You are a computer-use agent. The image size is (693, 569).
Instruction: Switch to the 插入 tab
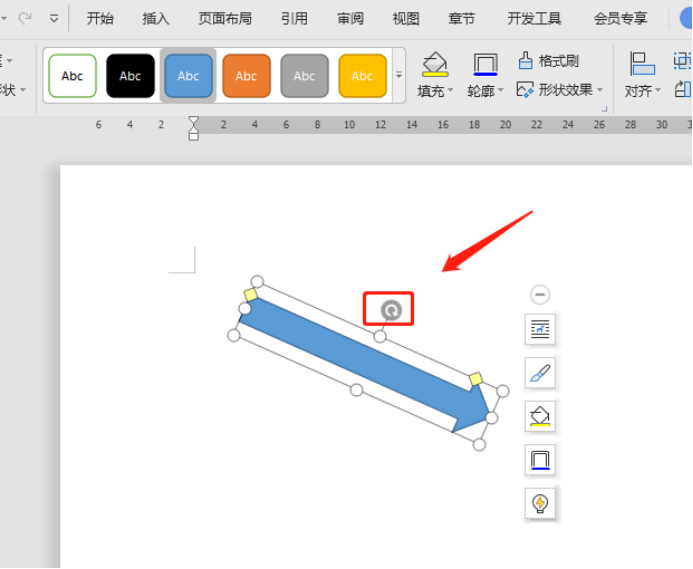(x=156, y=19)
